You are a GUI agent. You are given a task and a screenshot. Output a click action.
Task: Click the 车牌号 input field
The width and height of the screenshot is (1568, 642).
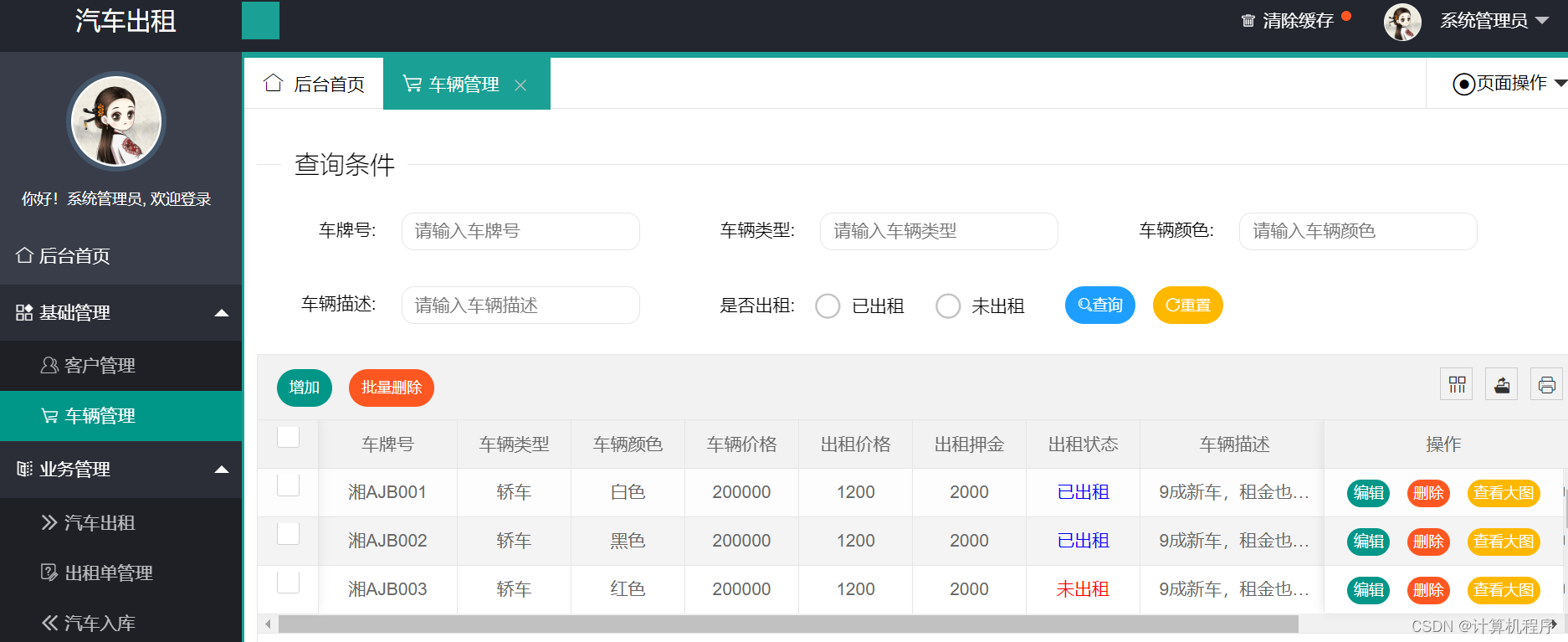pyautogui.click(x=520, y=231)
